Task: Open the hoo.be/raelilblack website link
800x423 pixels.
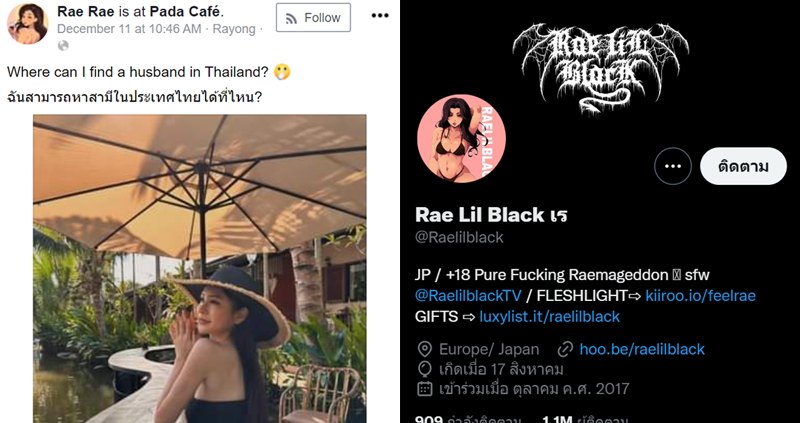Action: pos(642,349)
